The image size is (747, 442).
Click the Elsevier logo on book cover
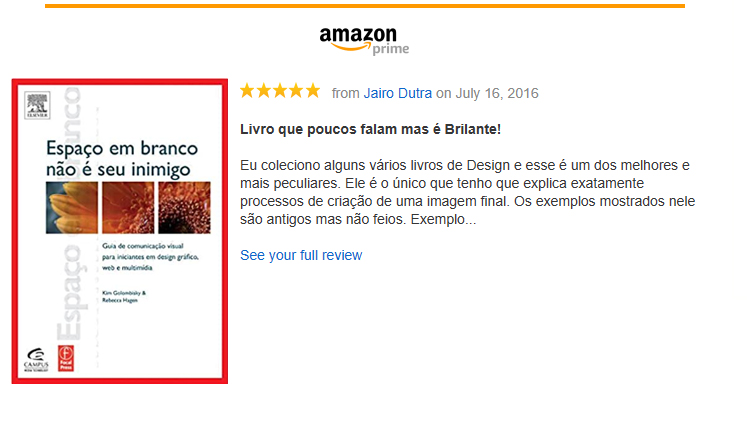(x=37, y=105)
